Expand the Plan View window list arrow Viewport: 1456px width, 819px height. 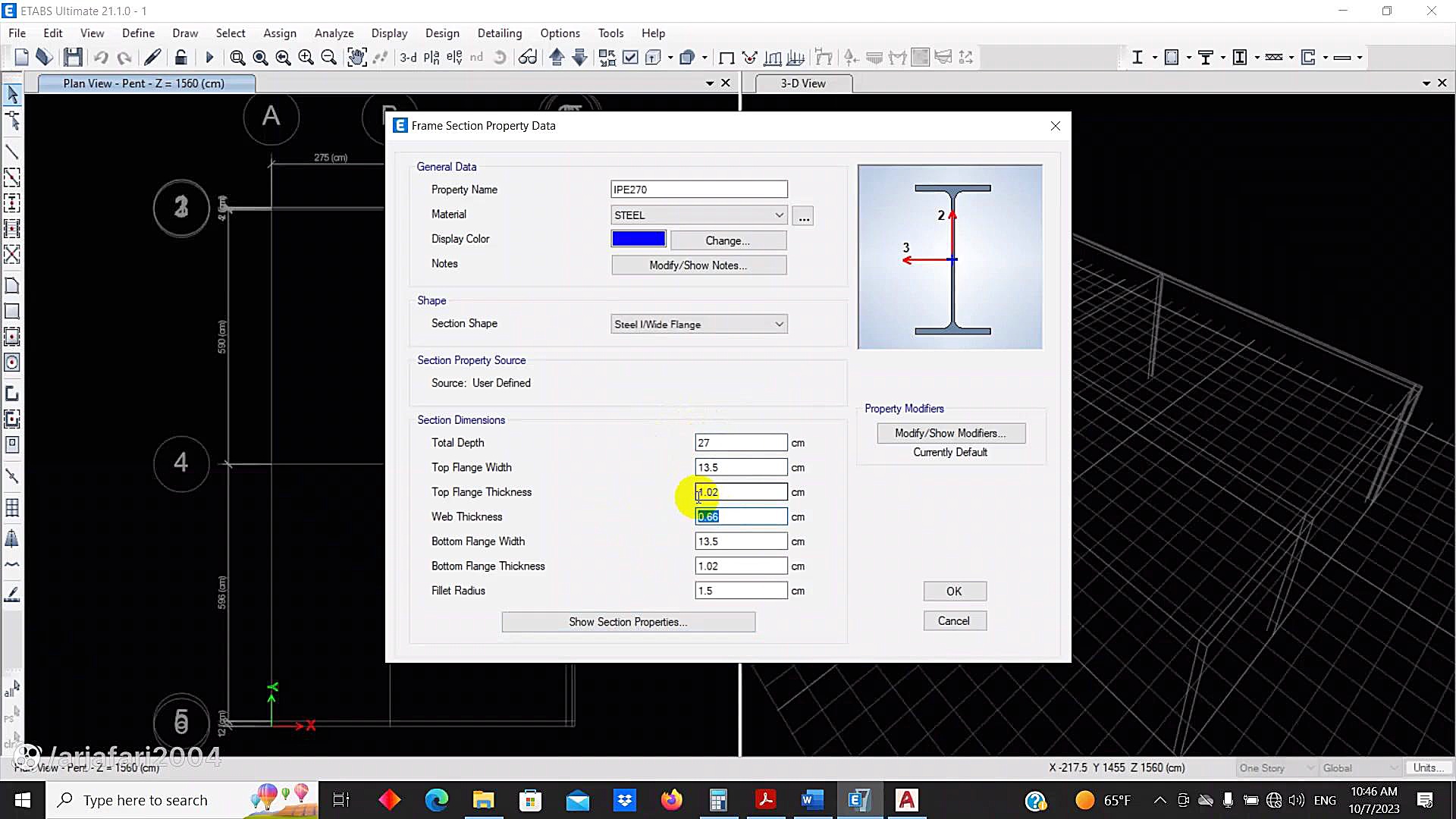710,83
